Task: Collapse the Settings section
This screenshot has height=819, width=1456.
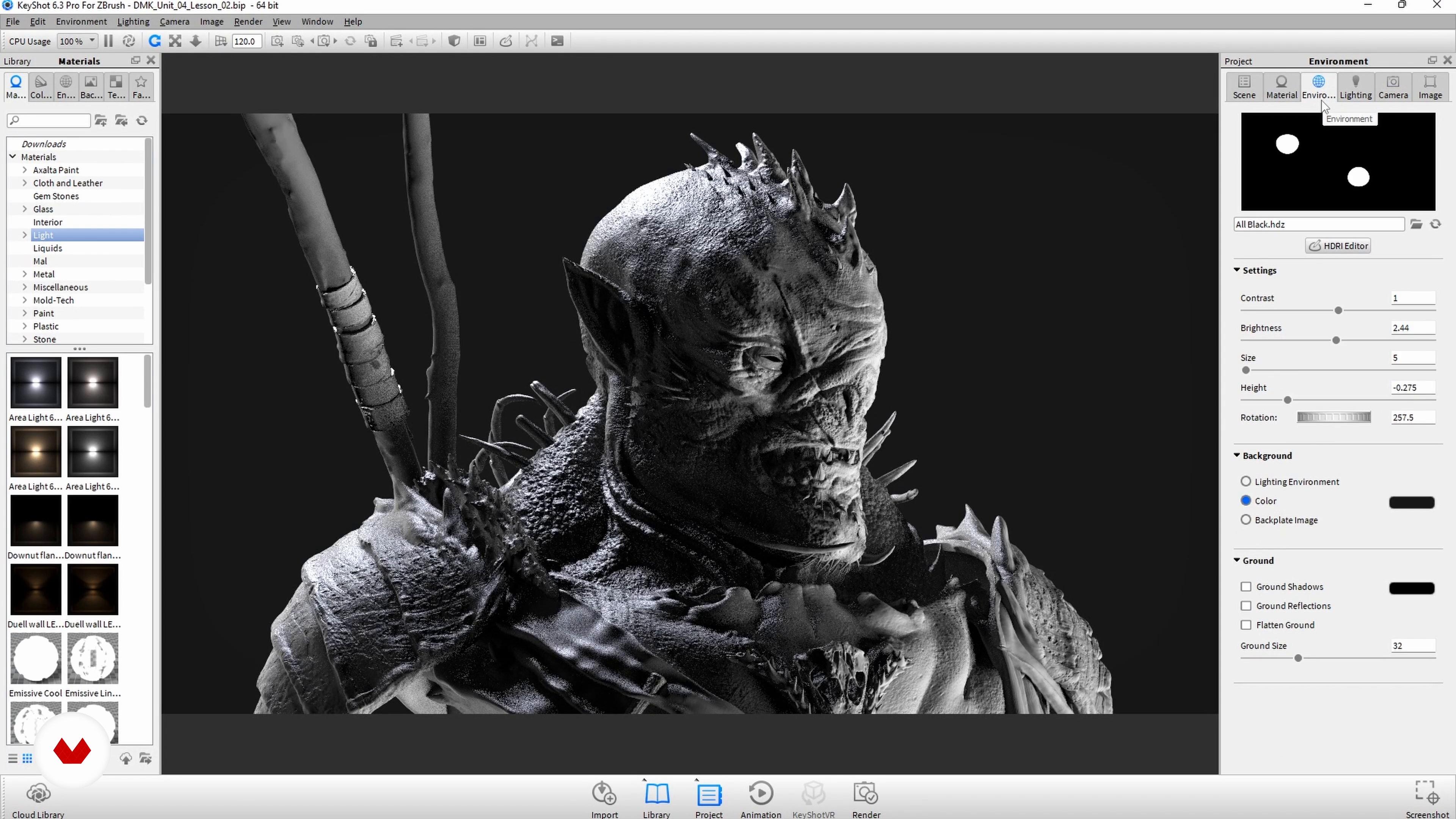Action: point(1237,270)
